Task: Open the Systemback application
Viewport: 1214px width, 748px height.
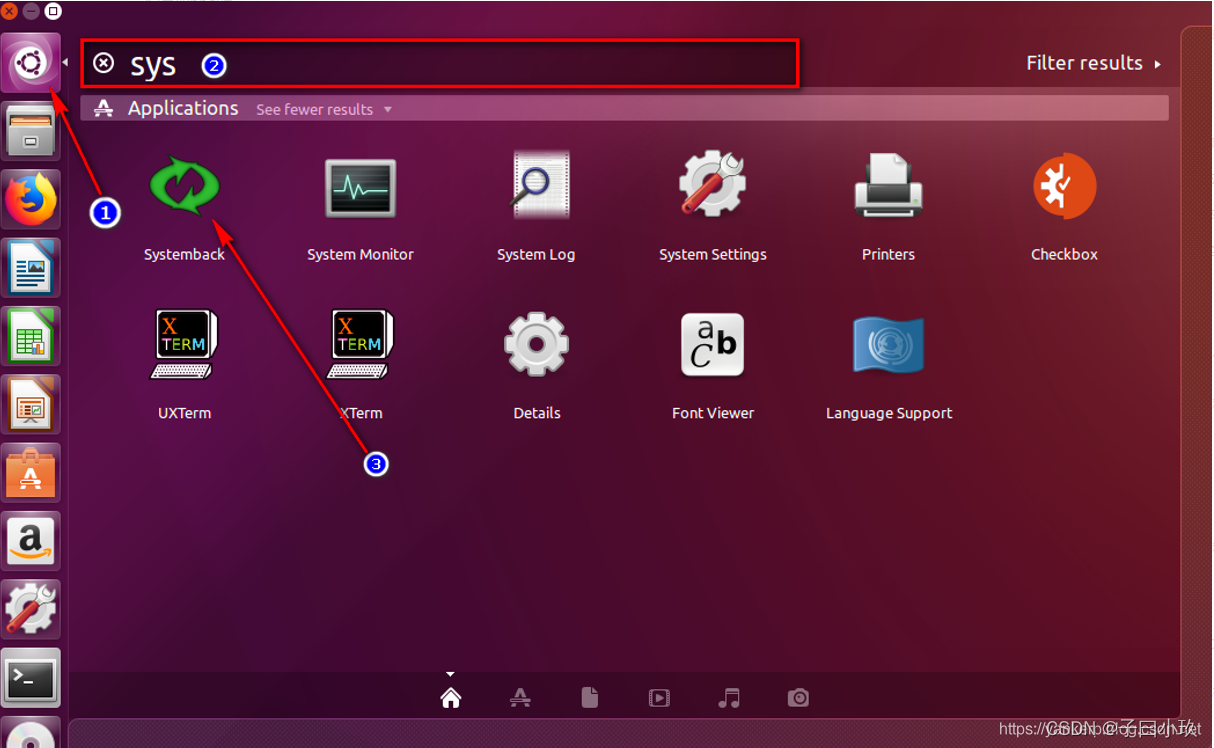Action: coord(184,187)
